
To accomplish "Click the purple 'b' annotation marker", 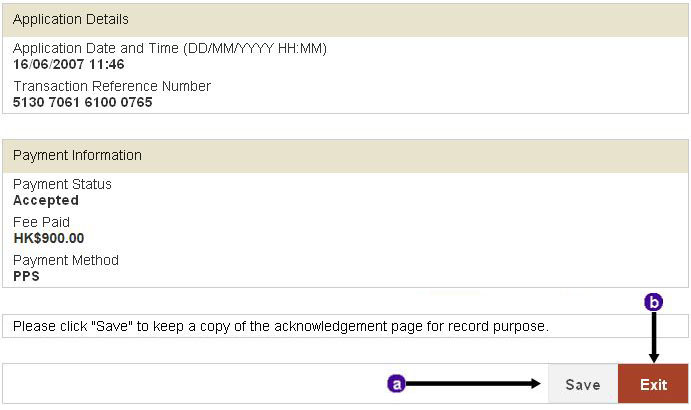I will [x=654, y=302].
